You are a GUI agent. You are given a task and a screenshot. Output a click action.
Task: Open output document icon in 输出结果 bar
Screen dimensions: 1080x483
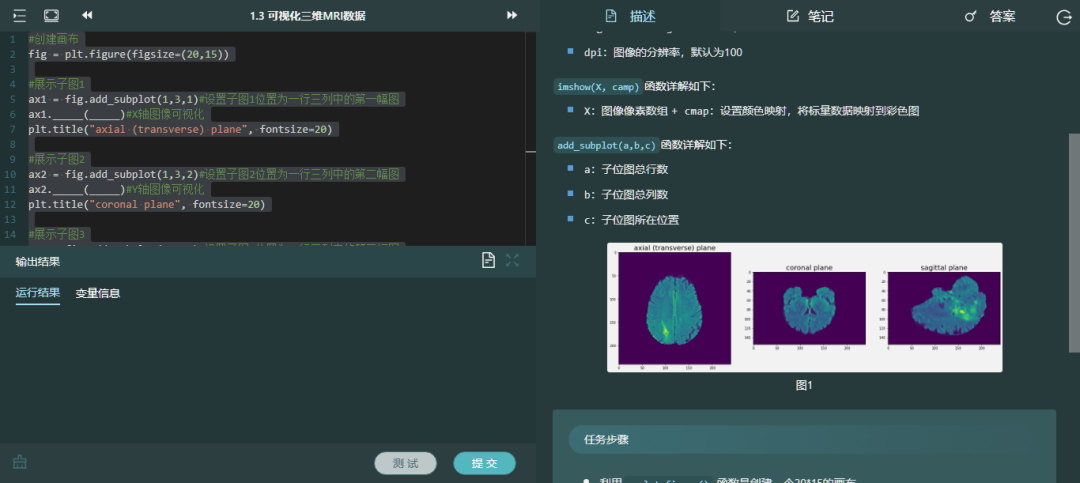click(488, 260)
